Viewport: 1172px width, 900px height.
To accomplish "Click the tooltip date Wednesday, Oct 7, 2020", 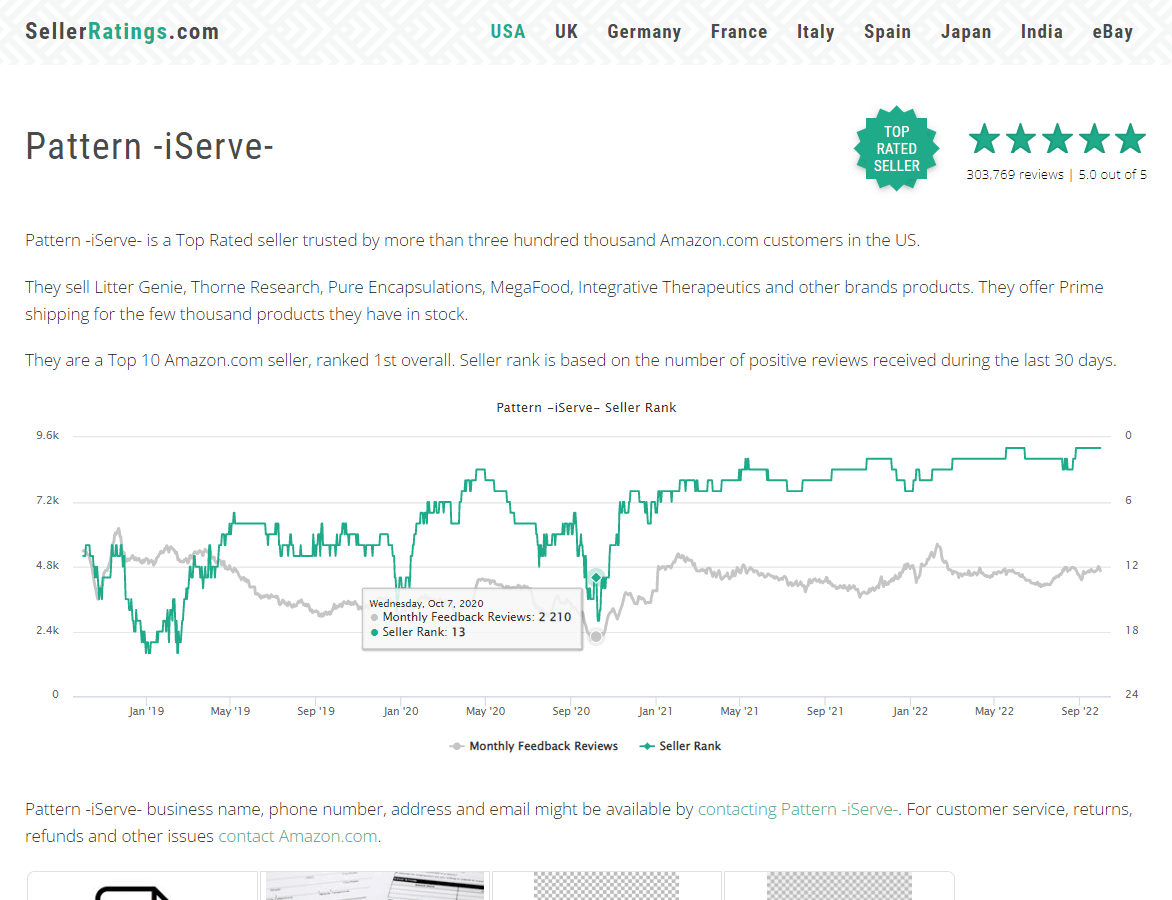I will click(x=426, y=603).
